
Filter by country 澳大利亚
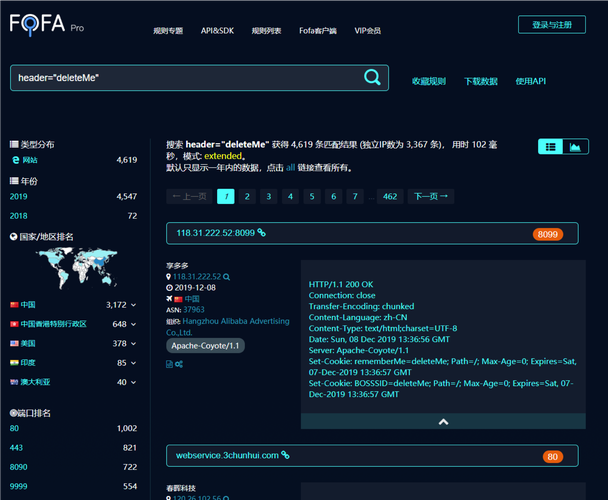pos(35,382)
